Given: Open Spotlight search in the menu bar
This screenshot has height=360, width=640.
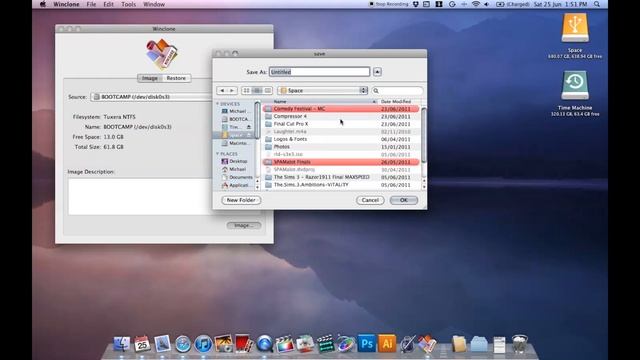Looking at the screenshot, I should pos(597,4).
